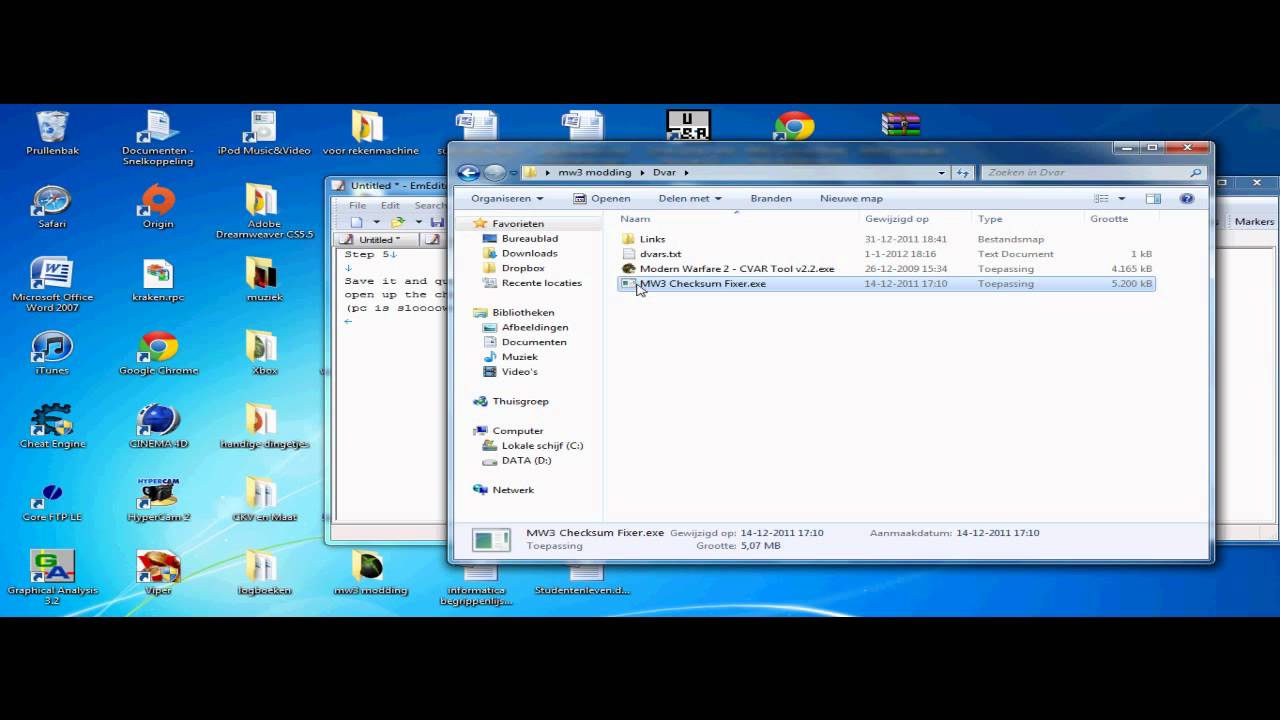Open Video's library
The height and width of the screenshot is (720, 1280).
pyautogui.click(x=519, y=371)
